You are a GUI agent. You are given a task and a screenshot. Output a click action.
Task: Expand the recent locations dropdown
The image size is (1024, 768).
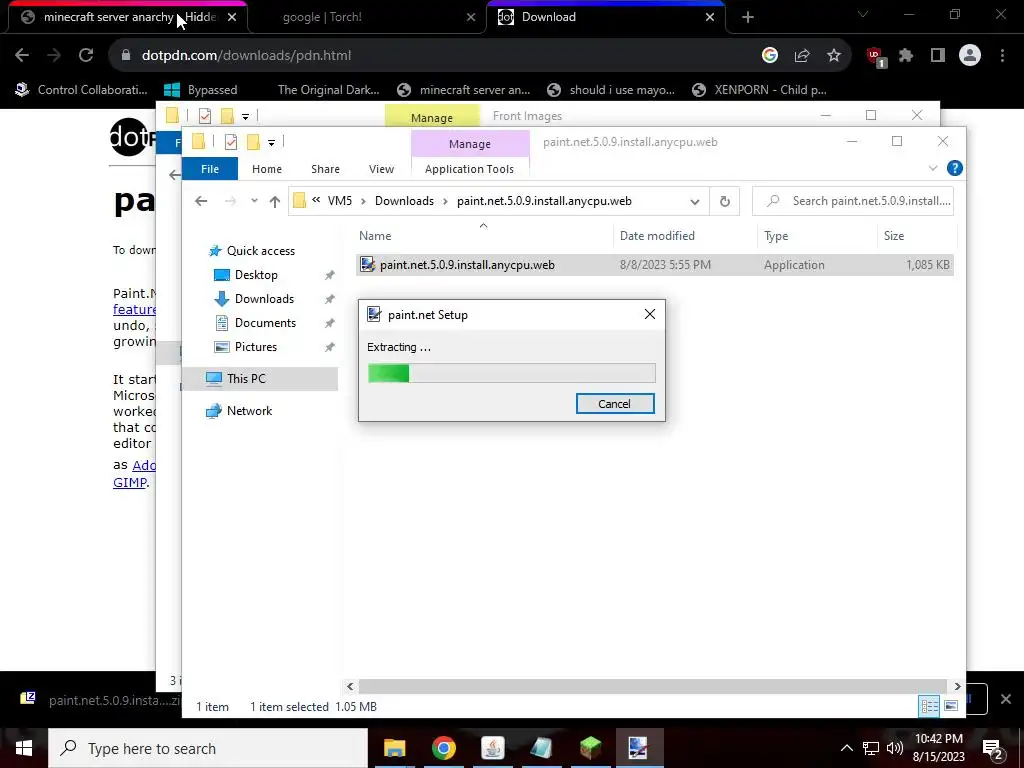(x=254, y=201)
